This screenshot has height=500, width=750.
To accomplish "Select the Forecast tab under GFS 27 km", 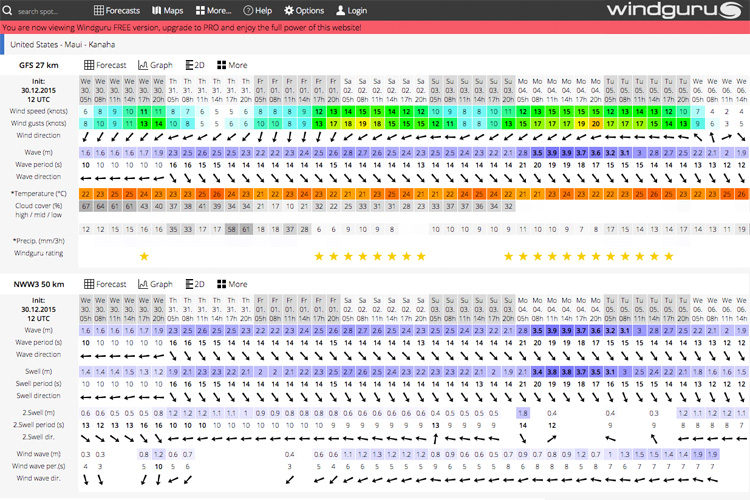I will (x=105, y=65).
